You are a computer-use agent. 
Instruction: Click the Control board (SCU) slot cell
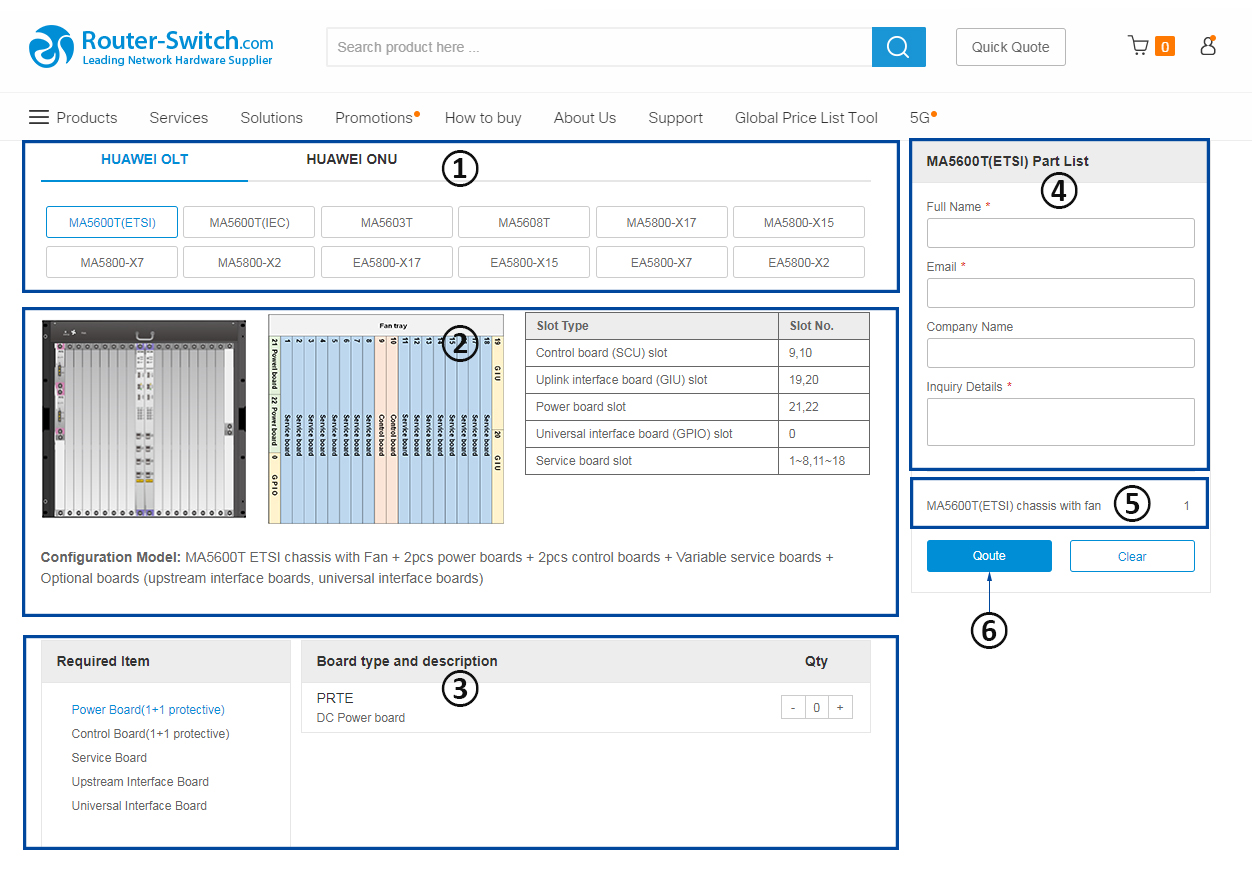(x=652, y=353)
